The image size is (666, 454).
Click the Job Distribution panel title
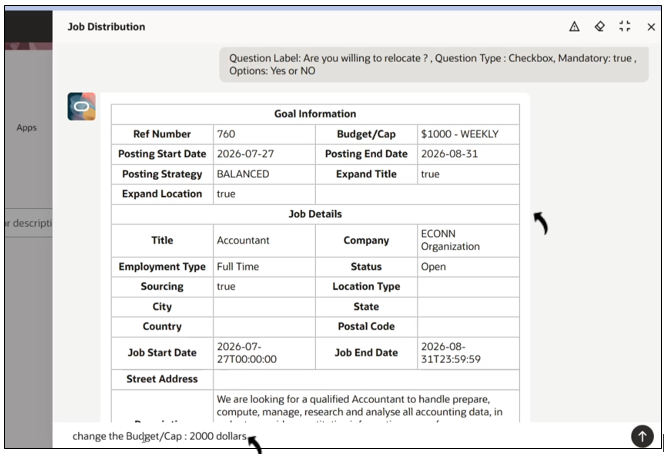(x=106, y=27)
